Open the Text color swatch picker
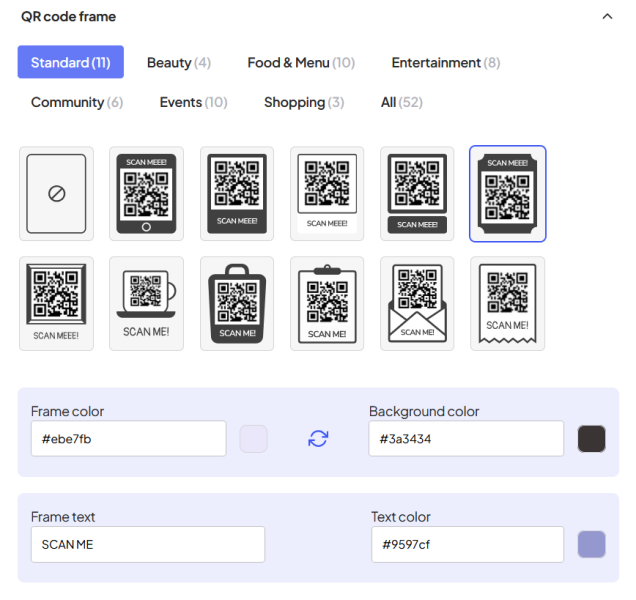 tap(591, 544)
